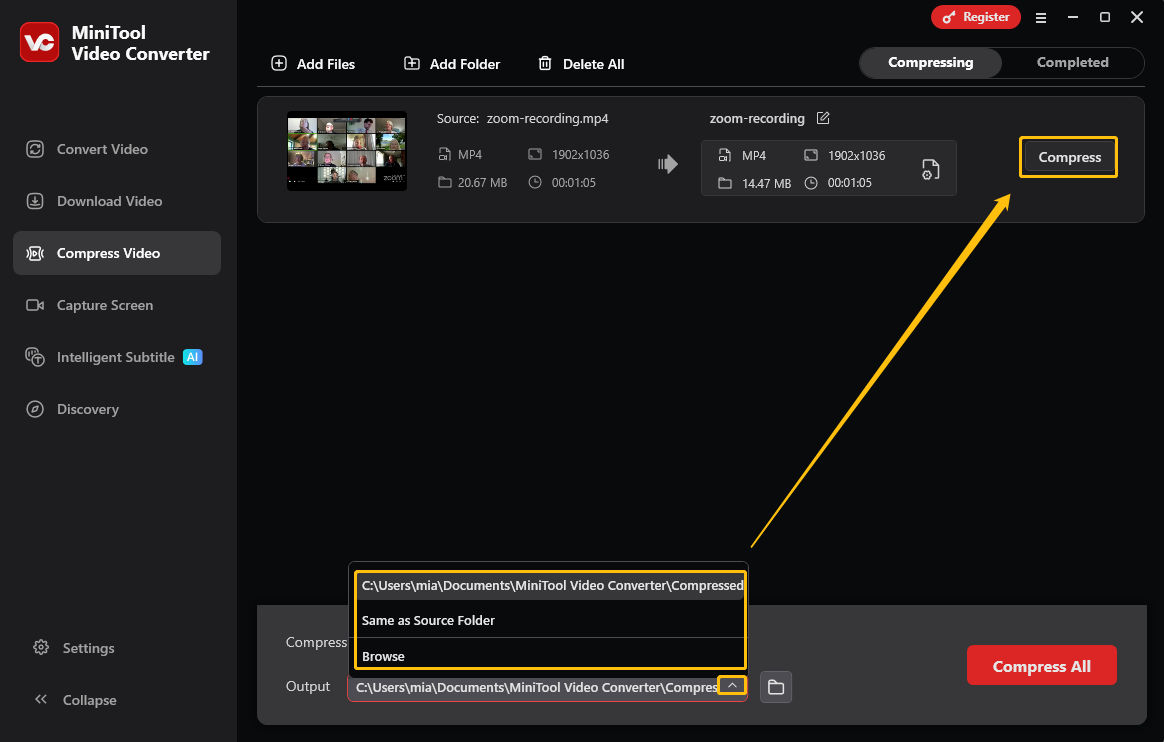Image resolution: width=1164 pixels, height=742 pixels.
Task: Click Compress for zoom-recording
Action: click(x=1068, y=157)
